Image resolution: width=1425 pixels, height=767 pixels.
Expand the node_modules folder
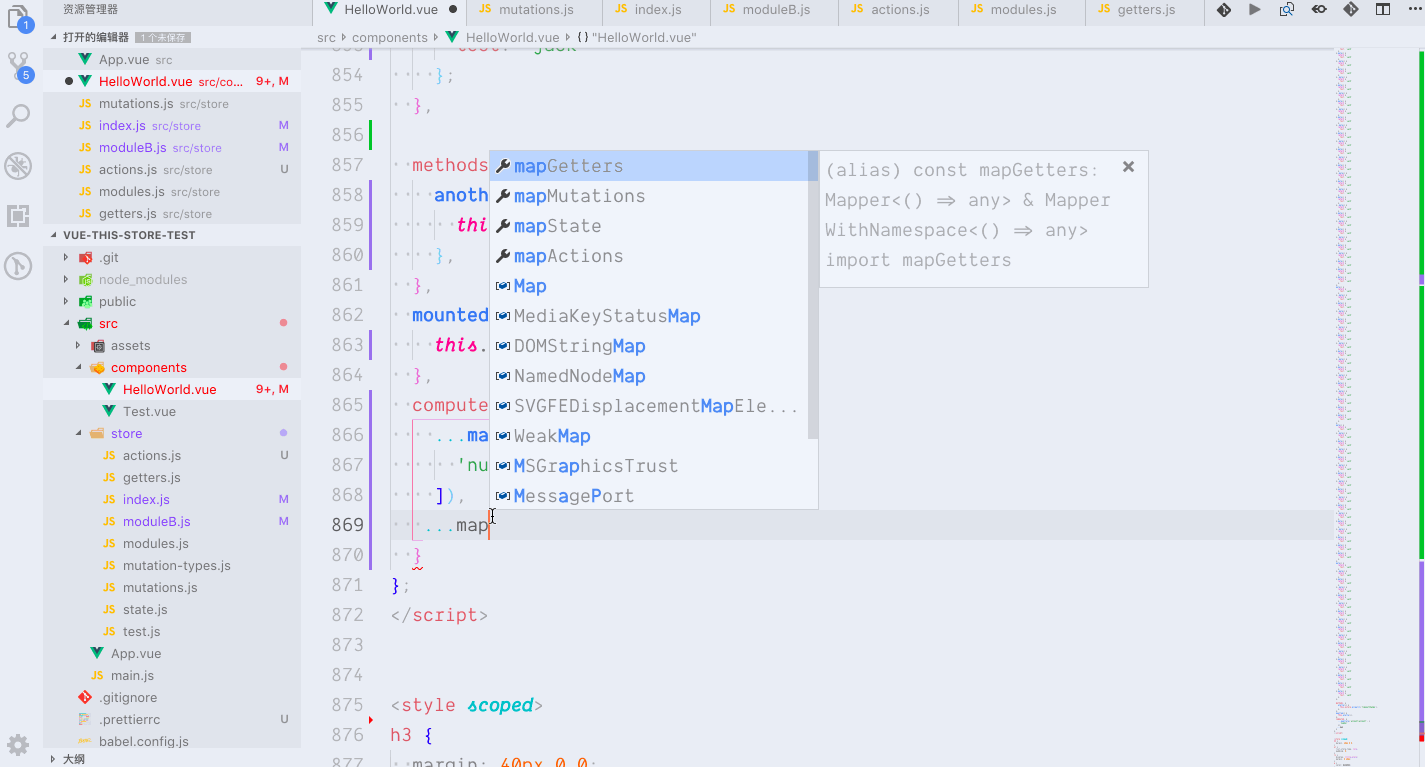point(67,279)
